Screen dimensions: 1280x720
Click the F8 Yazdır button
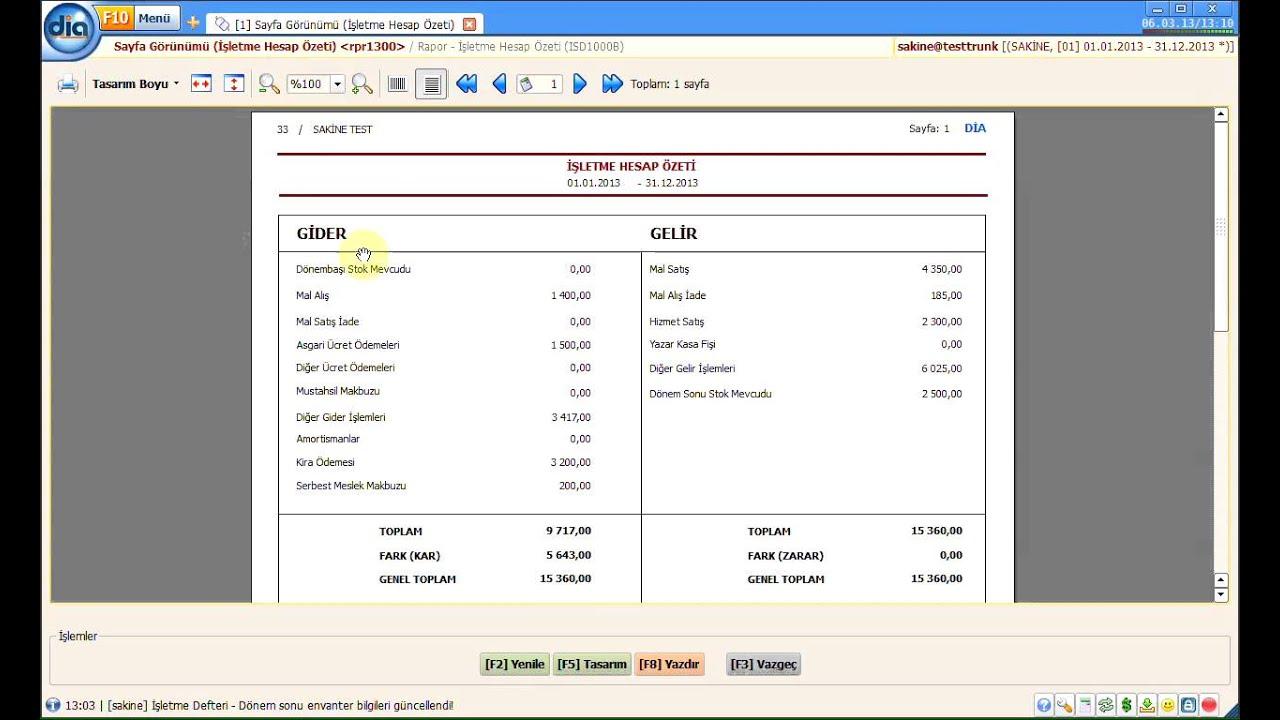(x=669, y=664)
